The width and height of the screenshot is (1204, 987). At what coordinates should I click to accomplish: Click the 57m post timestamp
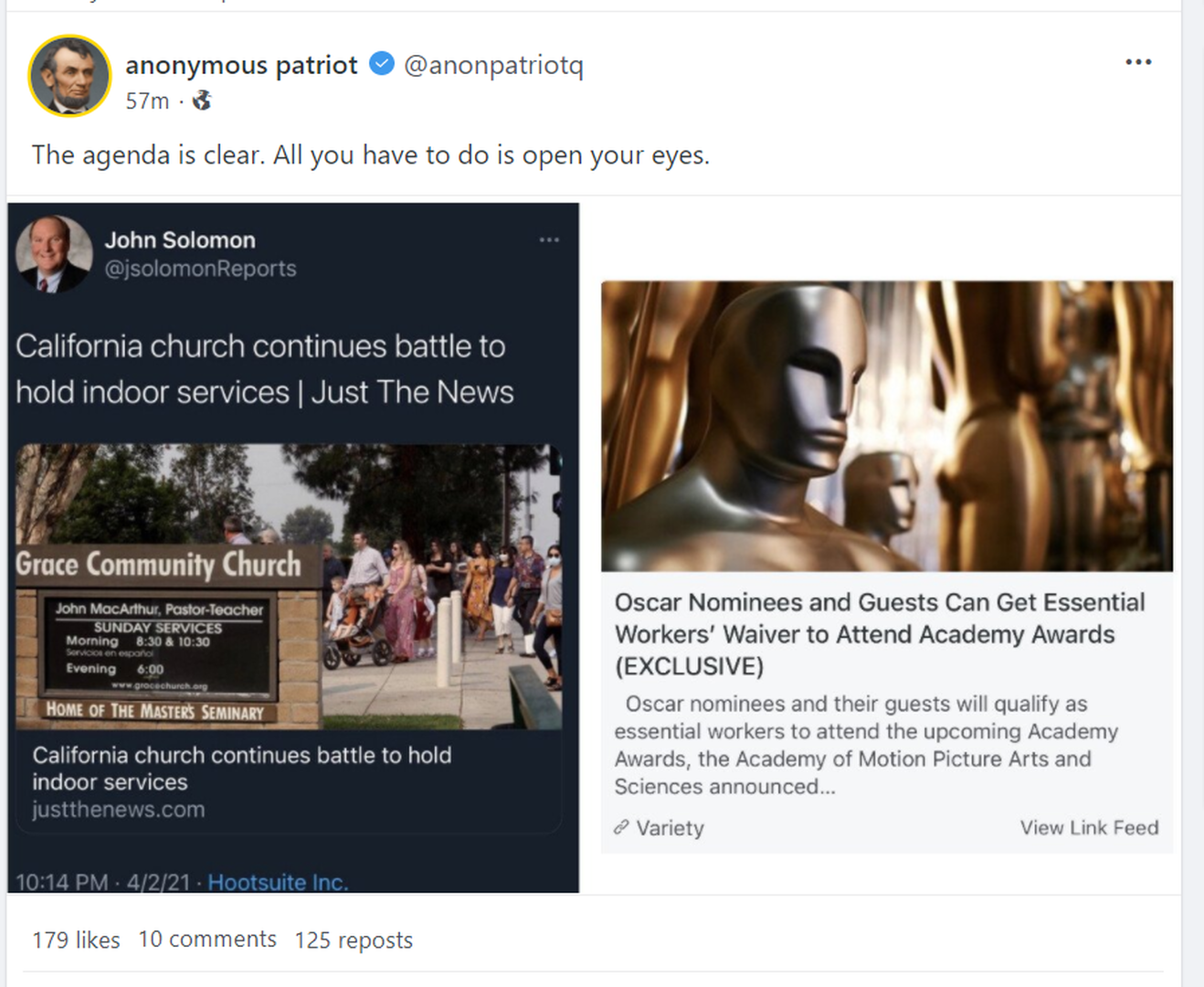[147, 101]
